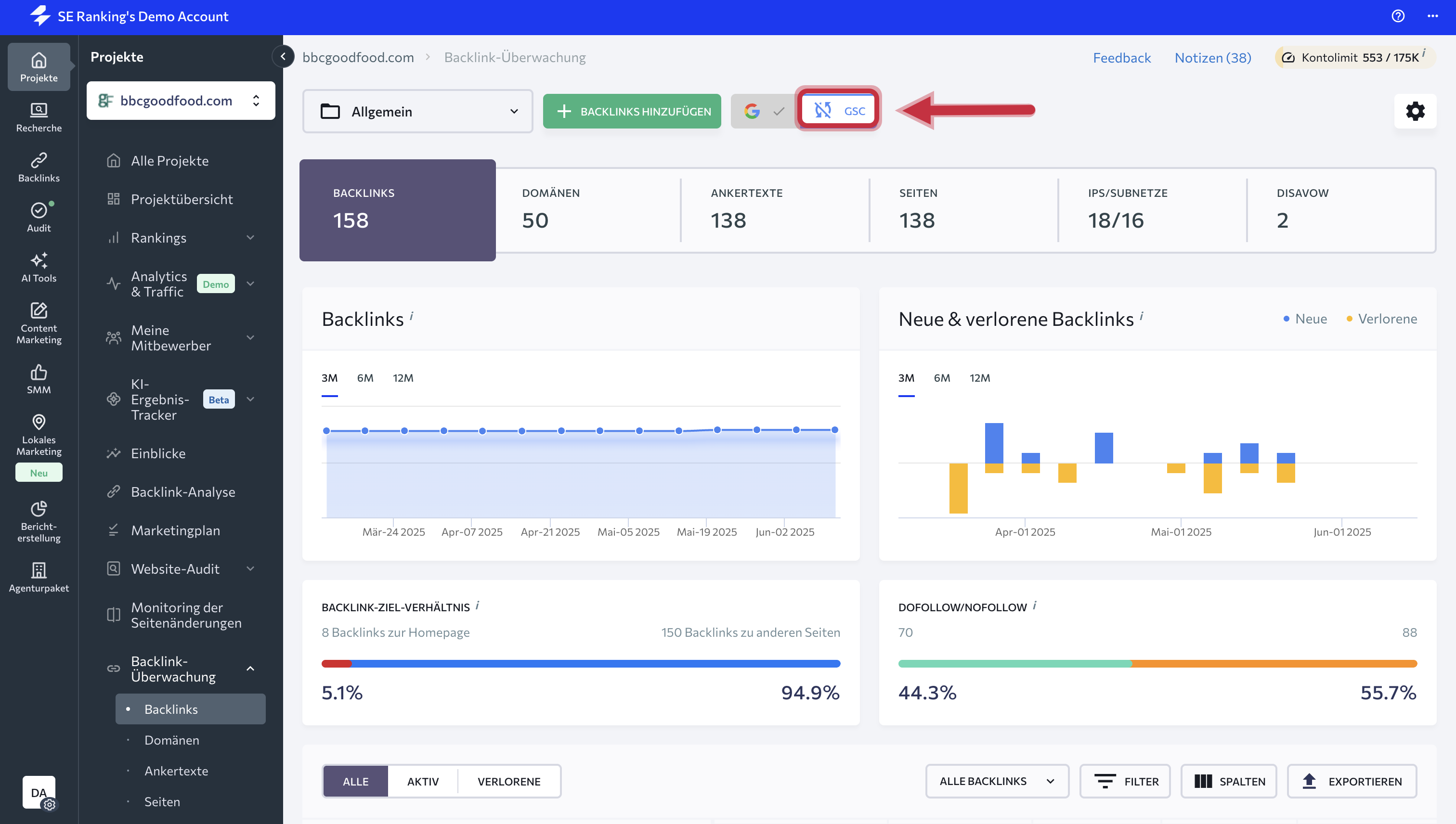The image size is (1456, 824).
Task: Open the Domänen submenu item
Action: [191, 740]
